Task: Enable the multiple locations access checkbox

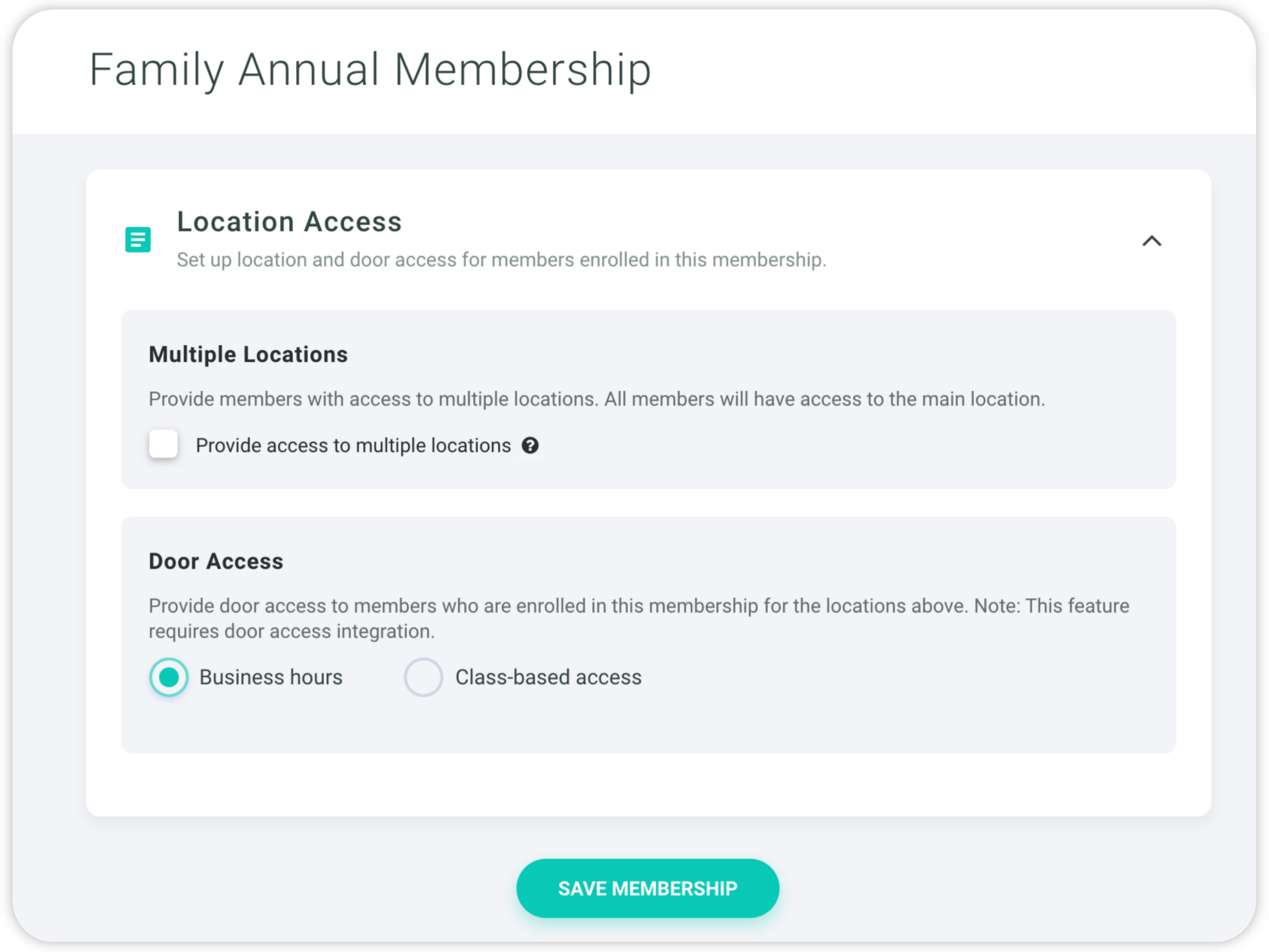Action: (163, 444)
